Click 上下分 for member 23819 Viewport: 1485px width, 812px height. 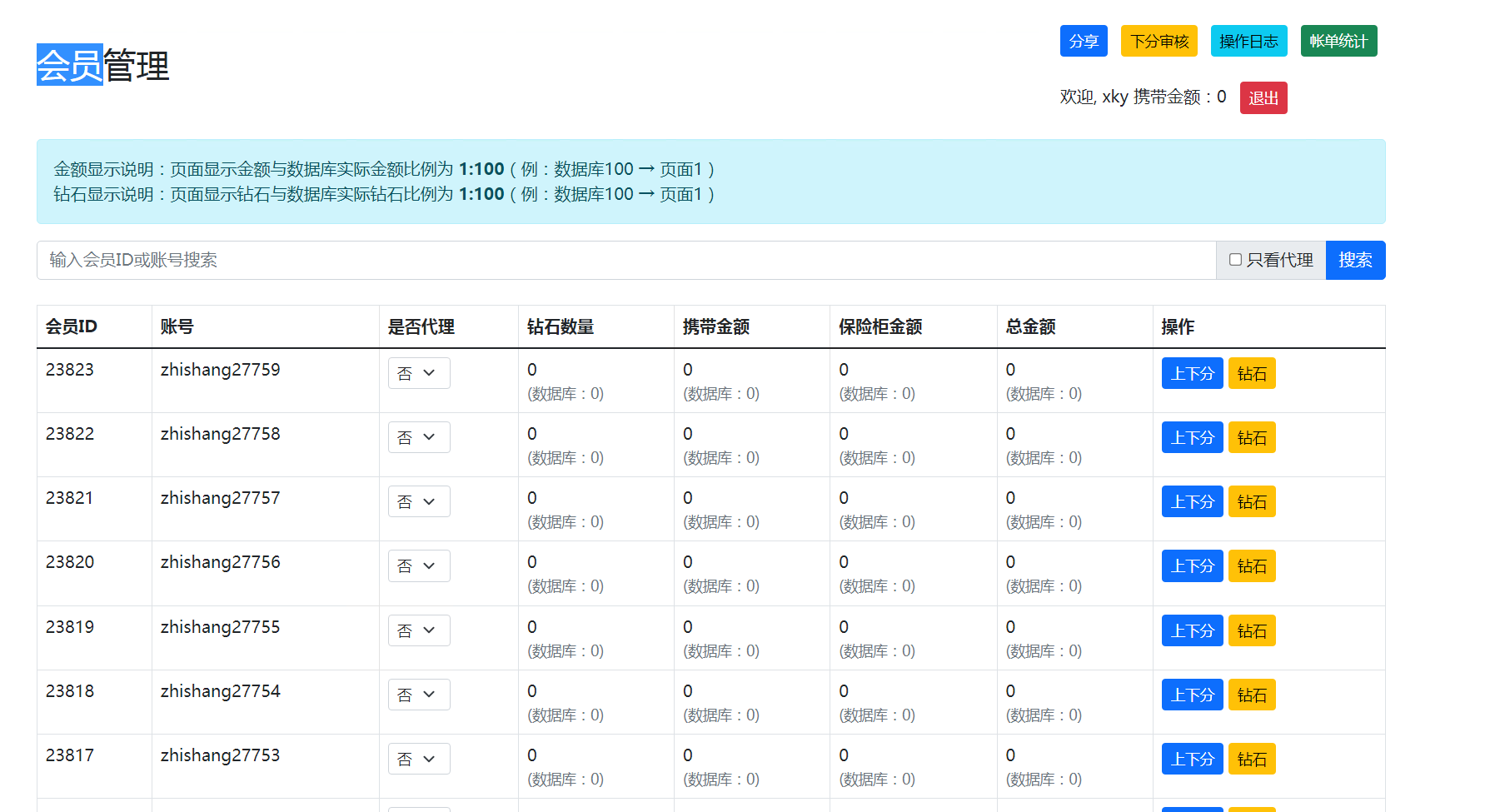tap(1192, 630)
